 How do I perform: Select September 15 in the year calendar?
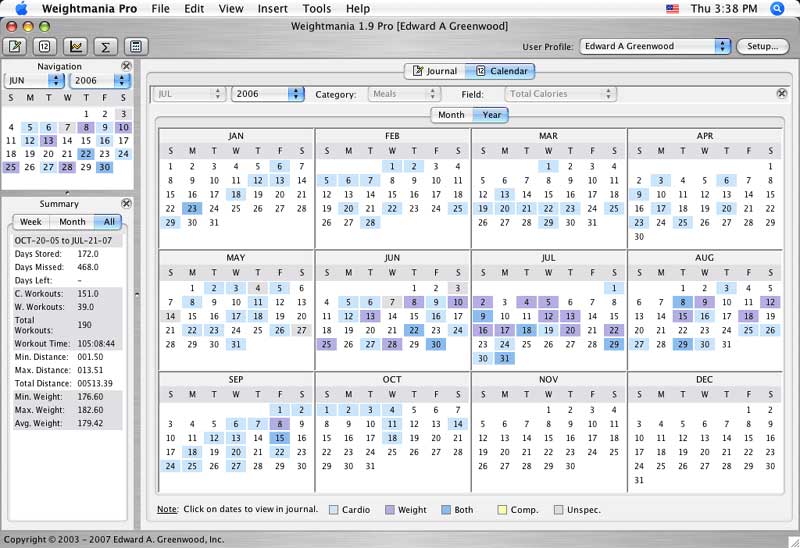click(280, 438)
